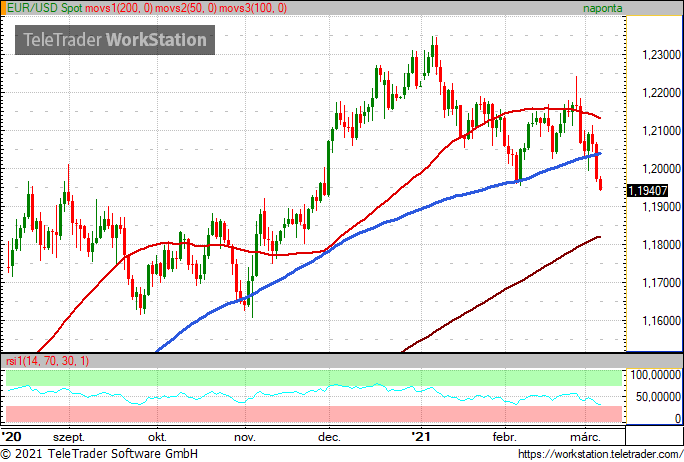Click the márc. month label
Screen dimensions: 684x462
click(x=586, y=437)
